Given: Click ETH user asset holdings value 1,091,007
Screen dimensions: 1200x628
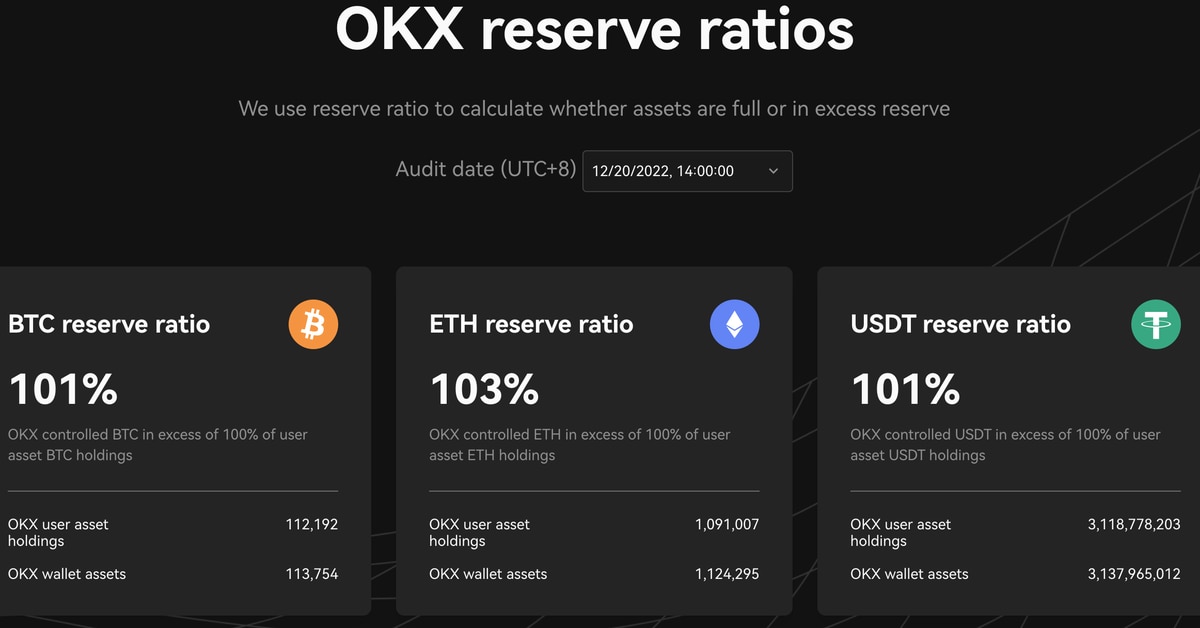Looking at the screenshot, I should (727, 524).
